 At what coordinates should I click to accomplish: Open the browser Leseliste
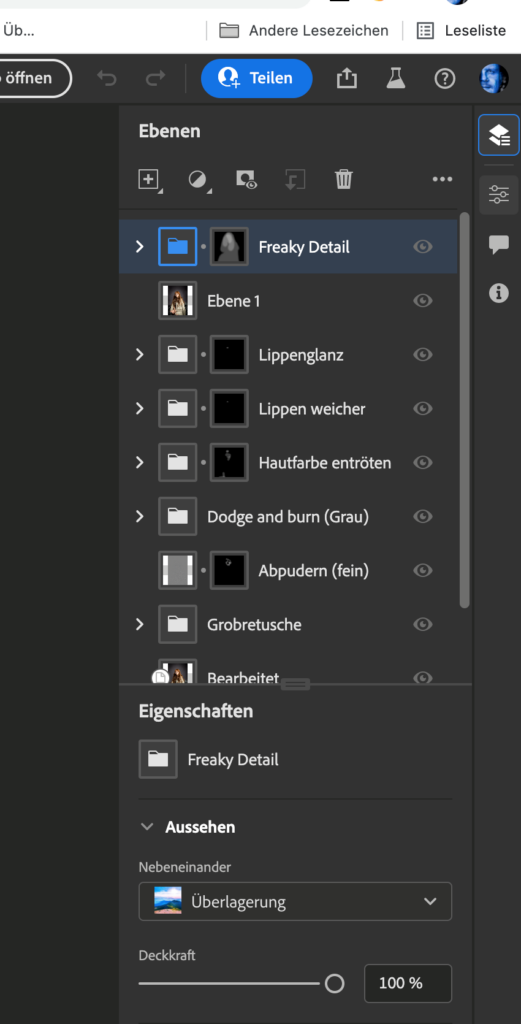click(461, 30)
